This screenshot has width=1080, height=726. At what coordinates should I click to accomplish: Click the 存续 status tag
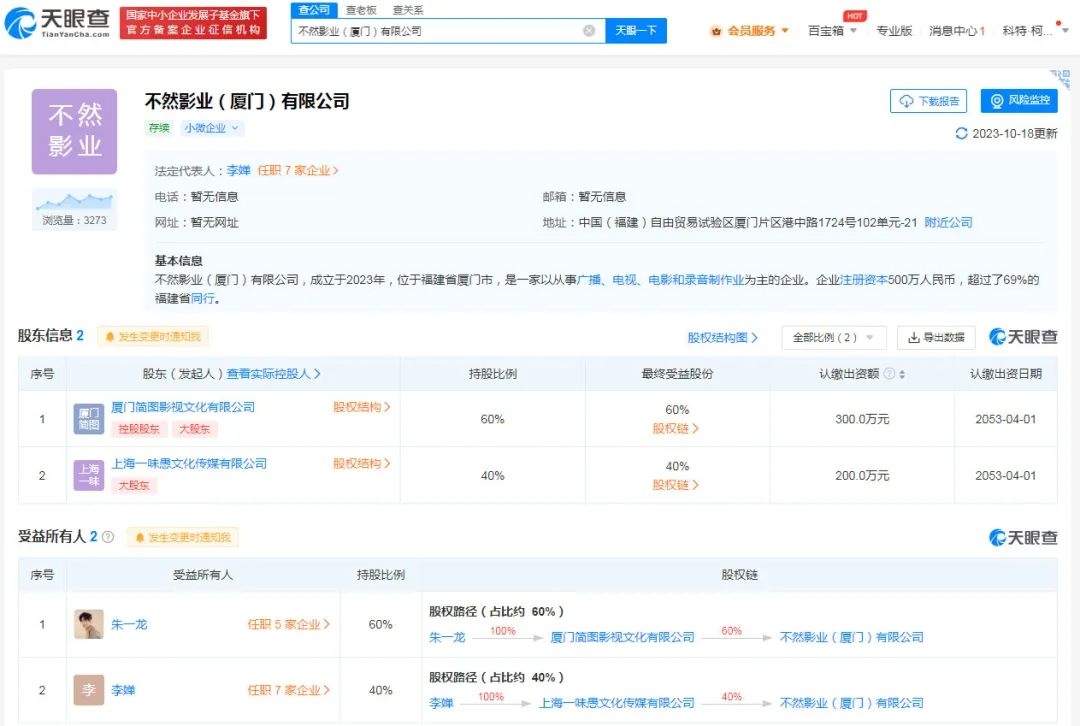click(x=159, y=128)
